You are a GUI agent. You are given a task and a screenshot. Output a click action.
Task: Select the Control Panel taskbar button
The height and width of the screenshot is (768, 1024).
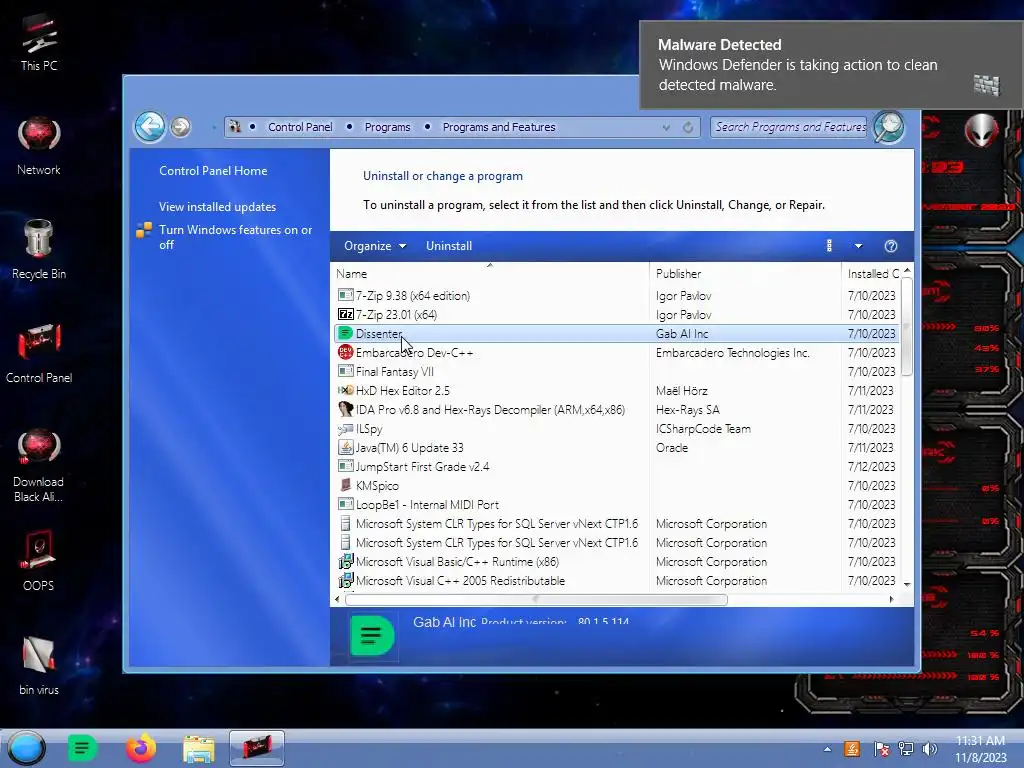[x=257, y=748]
